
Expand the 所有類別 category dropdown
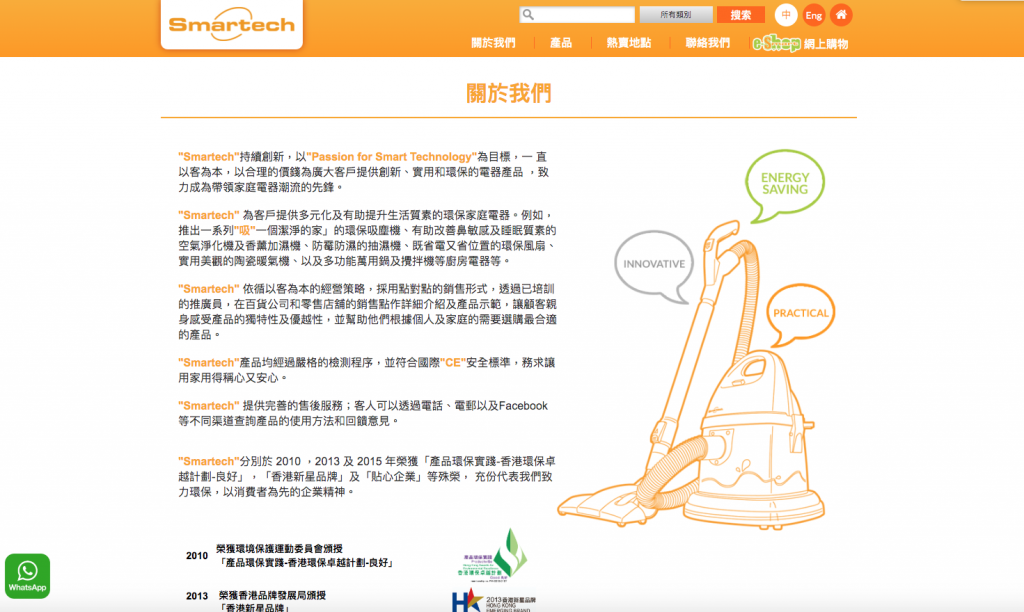point(675,15)
